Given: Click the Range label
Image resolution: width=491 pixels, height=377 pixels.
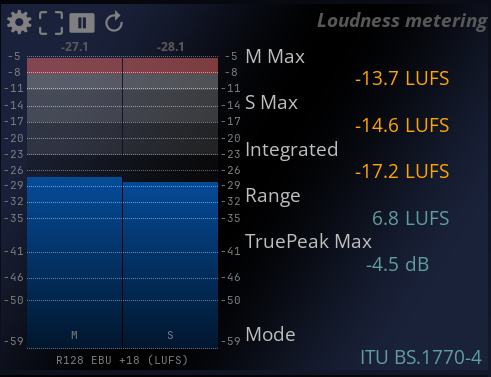Looking at the screenshot, I should pyautogui.click(x=273, y=196).
